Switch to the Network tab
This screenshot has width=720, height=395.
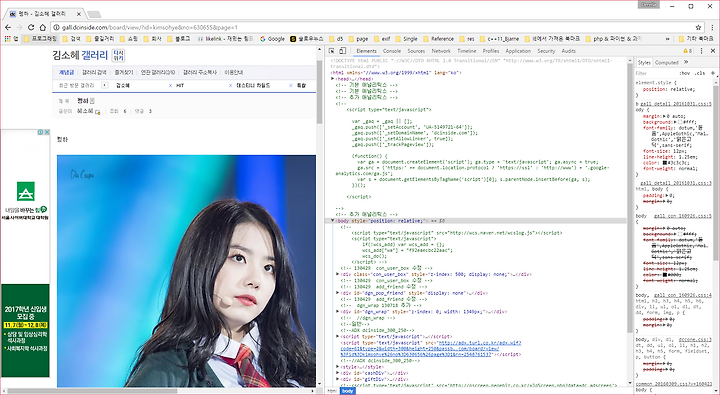(x=441, y=51)
